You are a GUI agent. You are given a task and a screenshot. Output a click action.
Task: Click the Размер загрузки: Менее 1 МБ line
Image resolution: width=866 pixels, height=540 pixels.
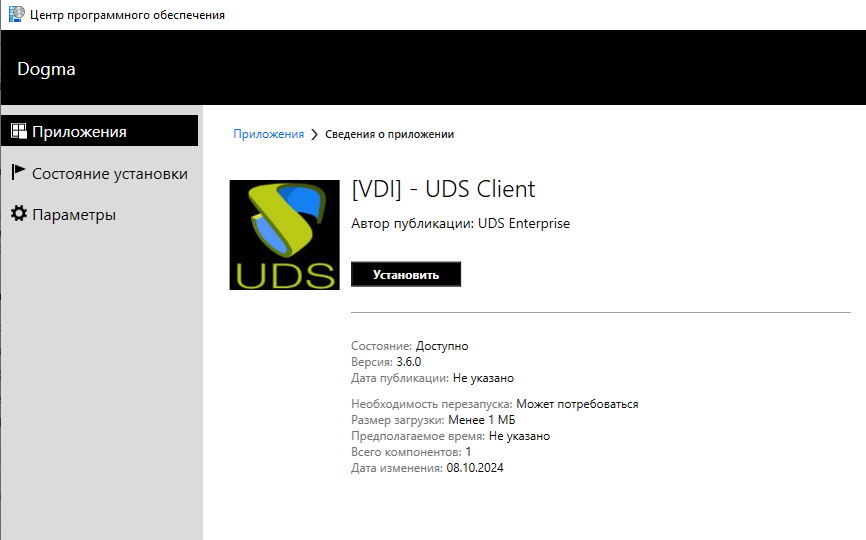click(433, 420)
